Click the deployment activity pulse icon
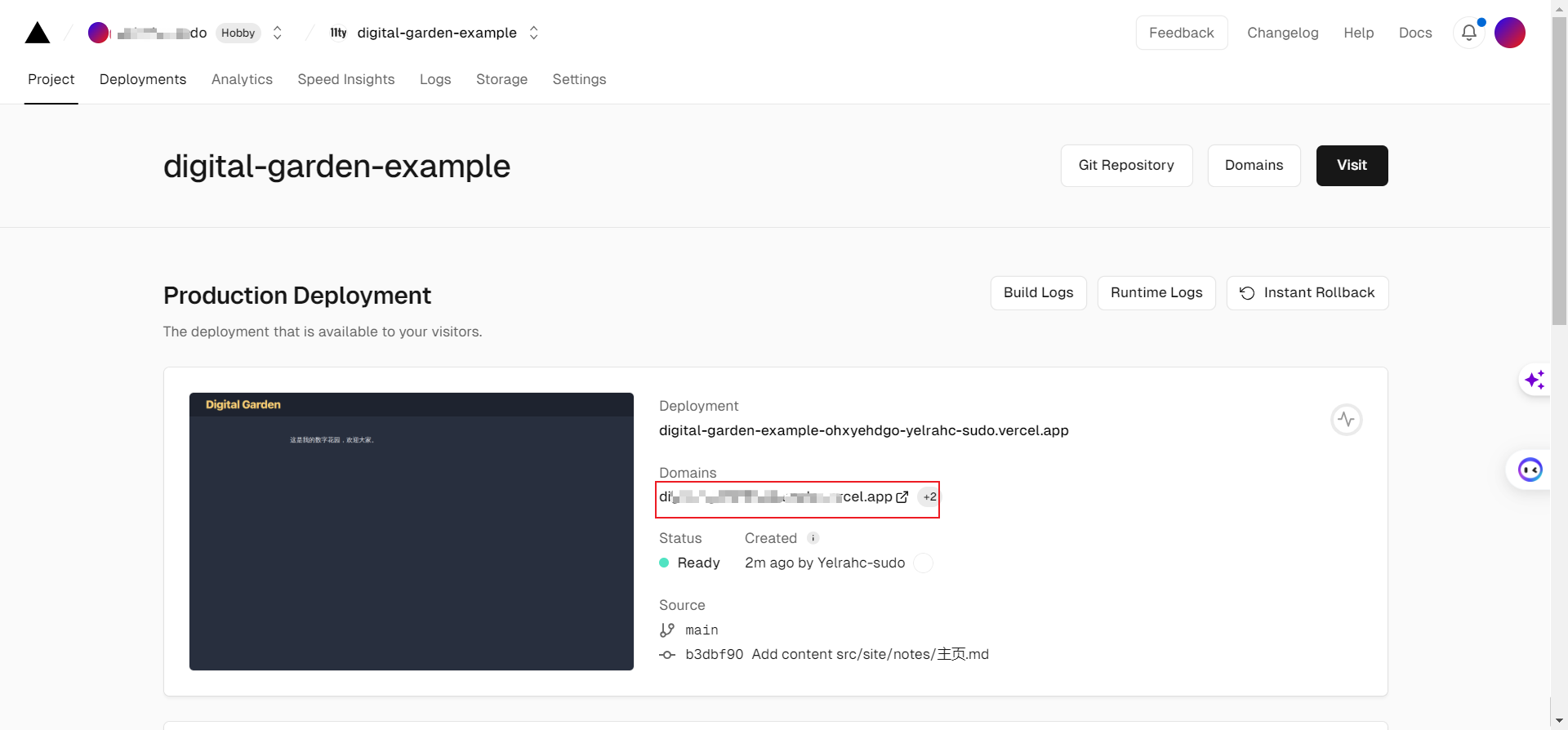 [x=1346, y=420]
